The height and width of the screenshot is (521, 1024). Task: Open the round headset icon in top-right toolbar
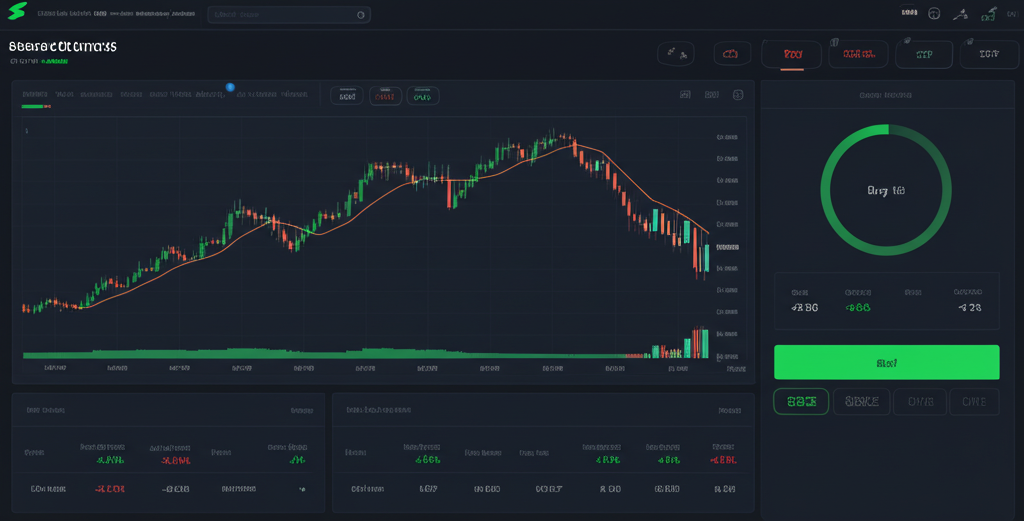tap(934, 13)
